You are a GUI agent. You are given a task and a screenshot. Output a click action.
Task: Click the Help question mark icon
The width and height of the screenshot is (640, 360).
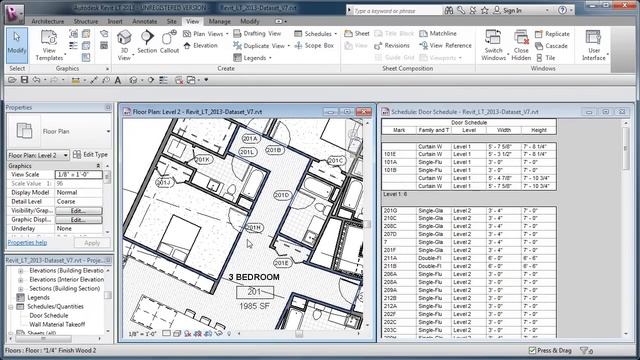pyautogui.click(x=562, y=10)
